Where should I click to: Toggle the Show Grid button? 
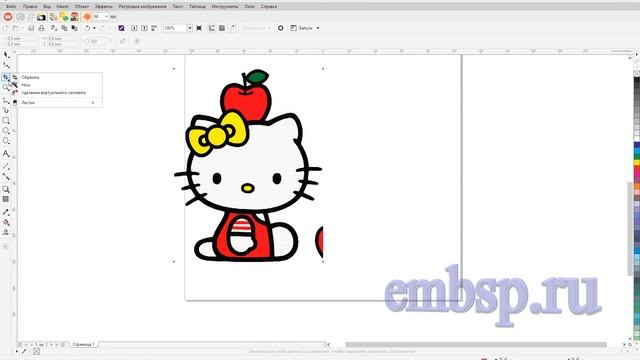click(x=222, y=28)
